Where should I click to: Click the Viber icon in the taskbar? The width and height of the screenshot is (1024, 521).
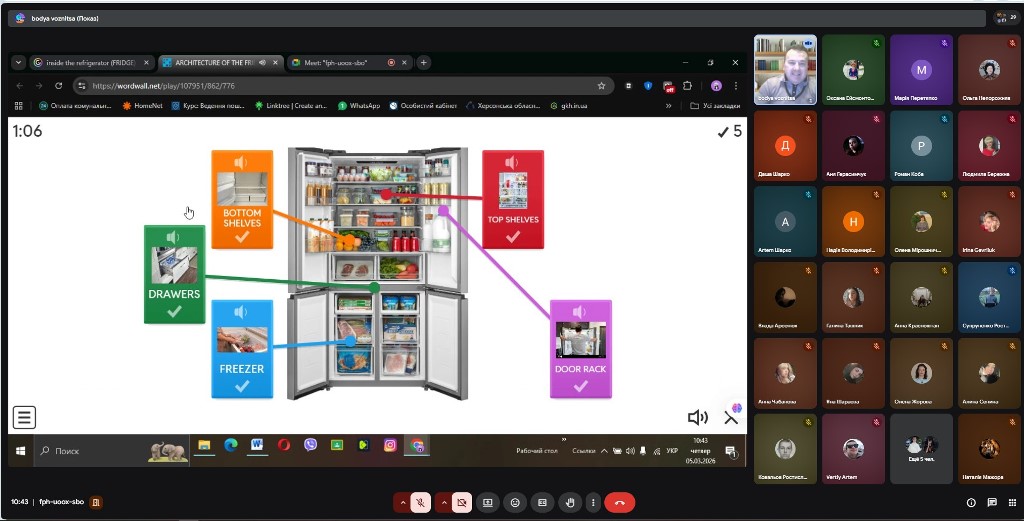coord(310,445)
